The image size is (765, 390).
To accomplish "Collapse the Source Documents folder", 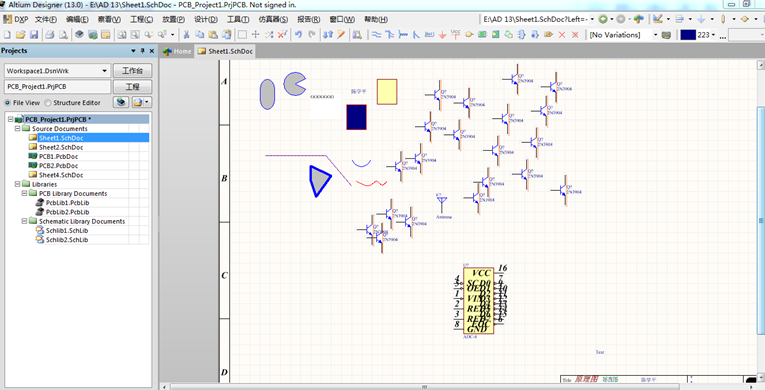I will pyautogui.click(x=18, y=128).
